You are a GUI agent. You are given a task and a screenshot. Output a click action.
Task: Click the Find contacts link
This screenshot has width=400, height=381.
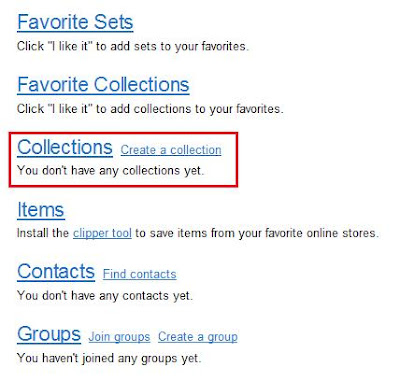[140, 274]
